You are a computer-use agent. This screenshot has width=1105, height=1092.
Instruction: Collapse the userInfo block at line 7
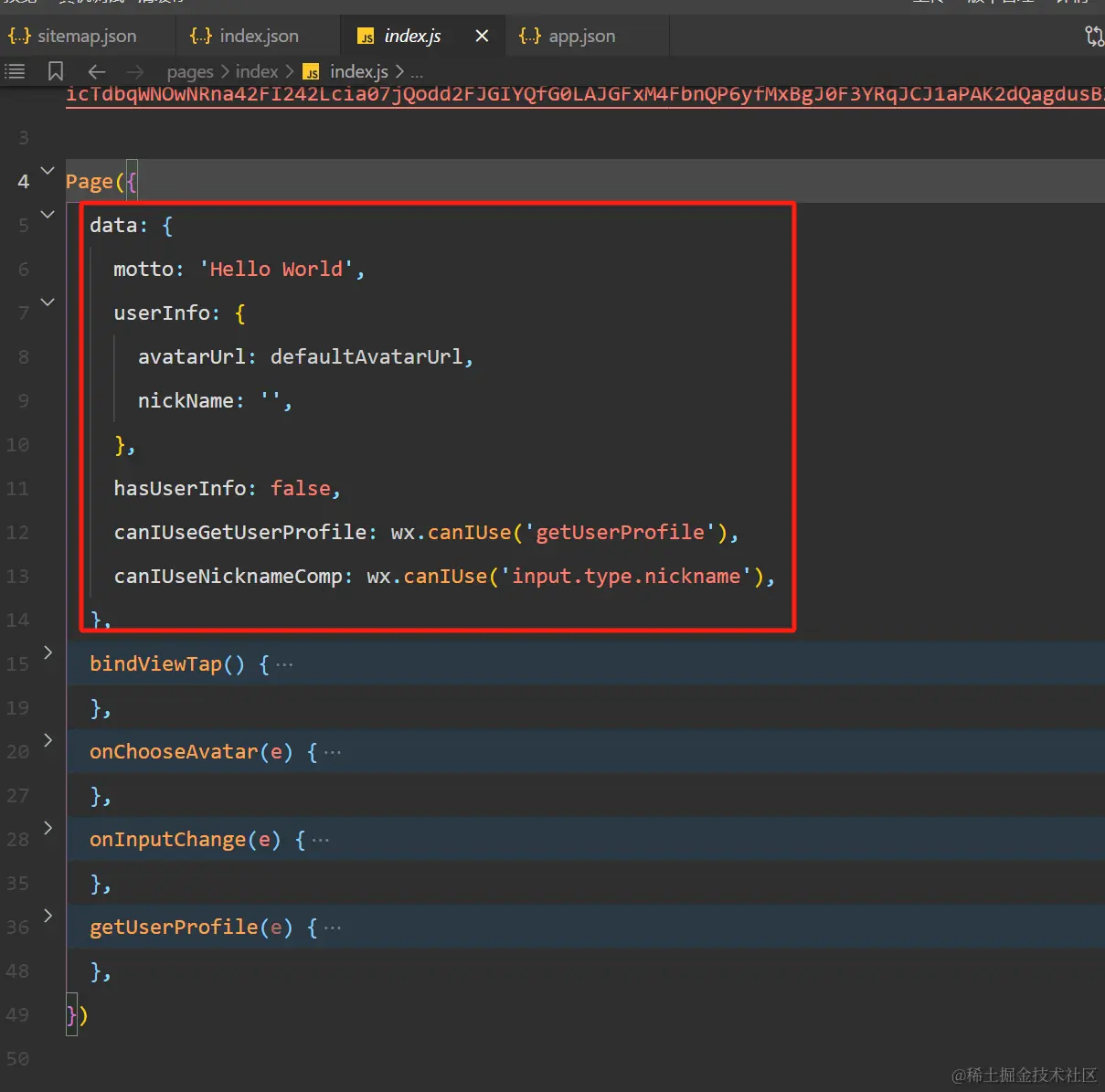coord(48,302)
